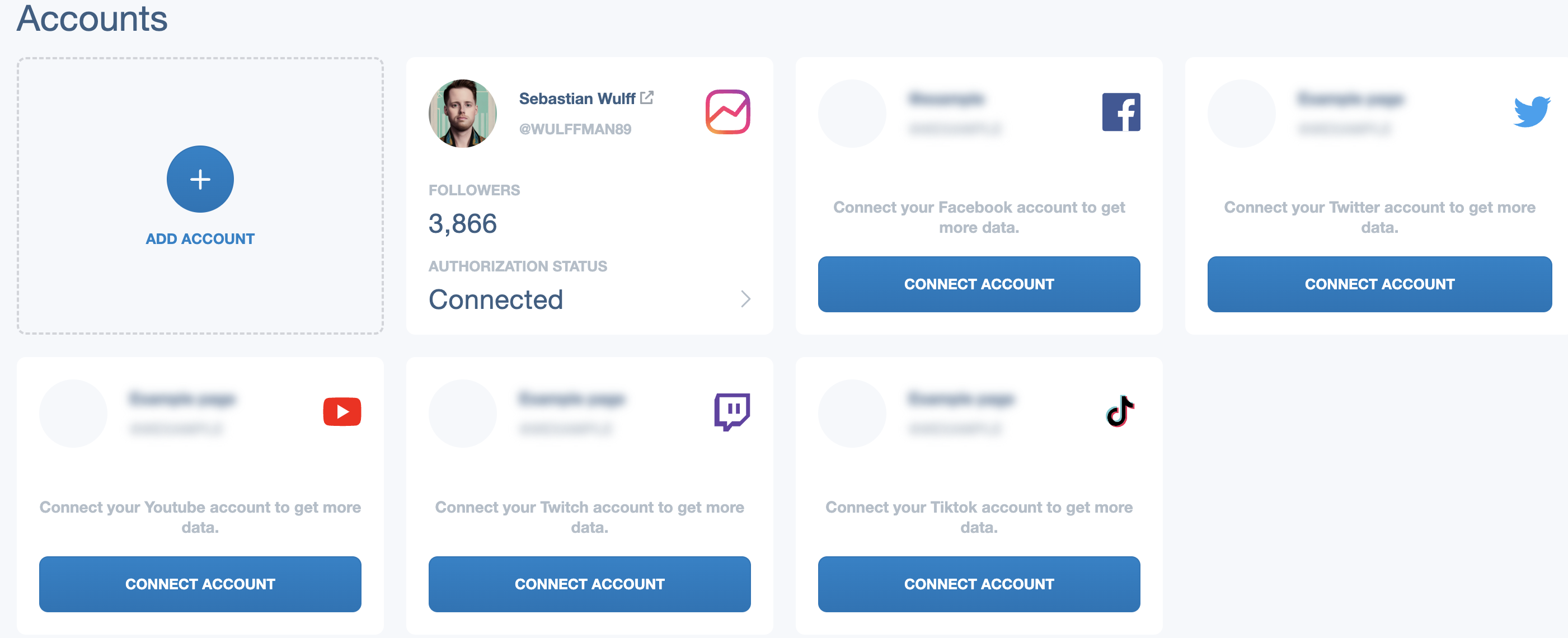Click the Sebastian Wulff name link
Viewport: 1568px width, 638px height.
coord(576,98)
